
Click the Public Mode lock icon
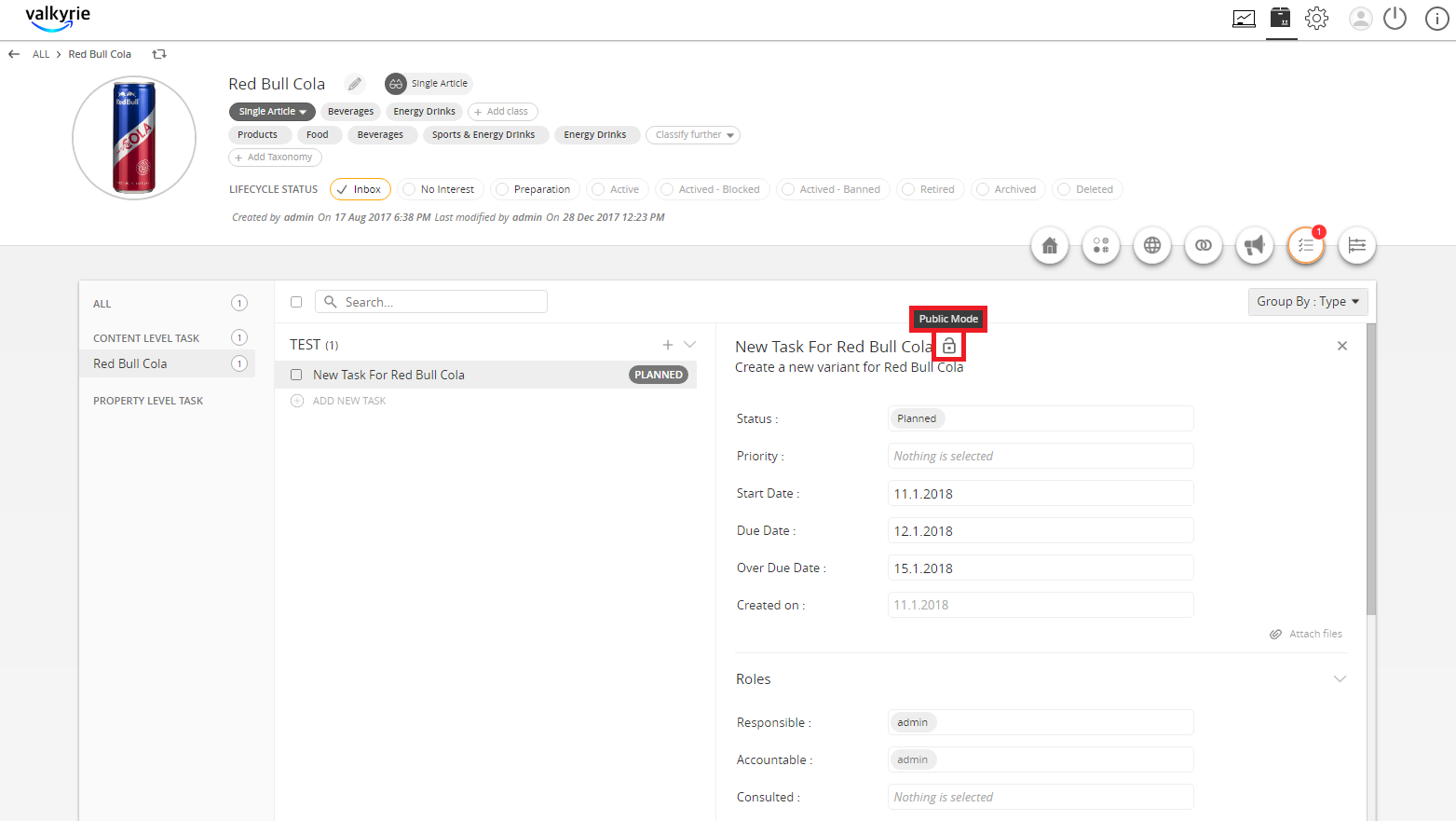point(949,347)
